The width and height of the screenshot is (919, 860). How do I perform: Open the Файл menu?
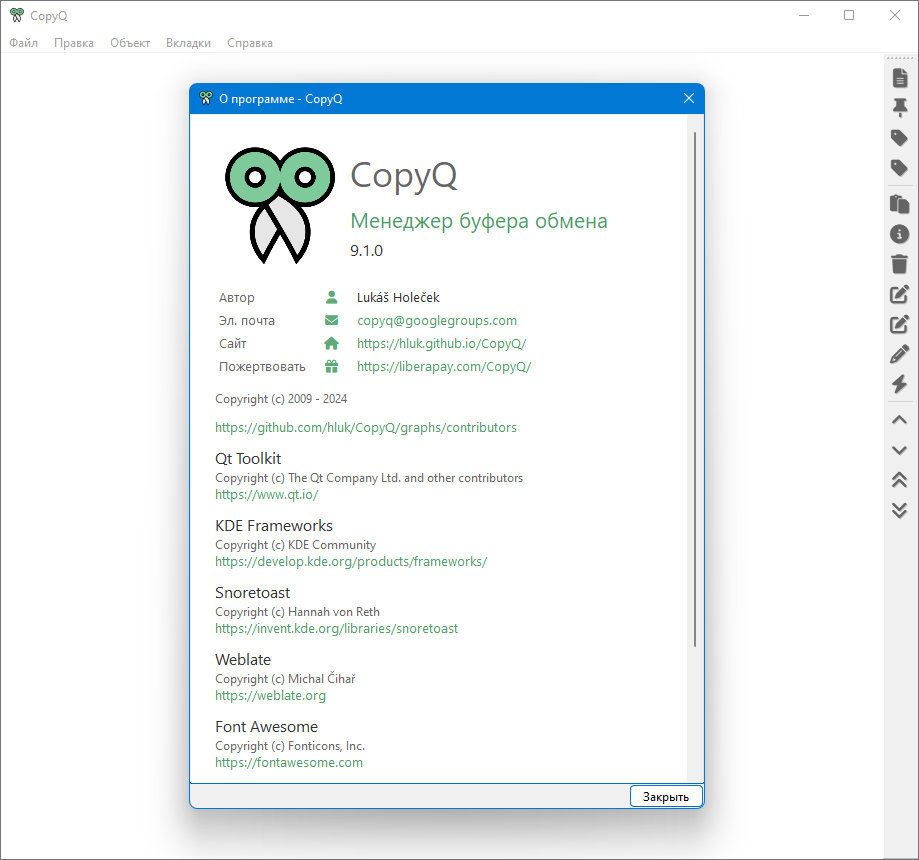click(23, 43)
